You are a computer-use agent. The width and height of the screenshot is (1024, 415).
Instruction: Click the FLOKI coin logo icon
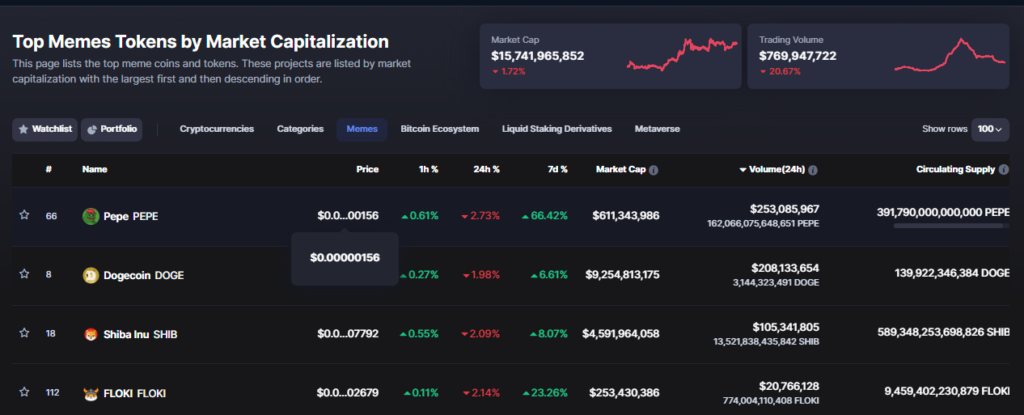(x=91, y=393)
